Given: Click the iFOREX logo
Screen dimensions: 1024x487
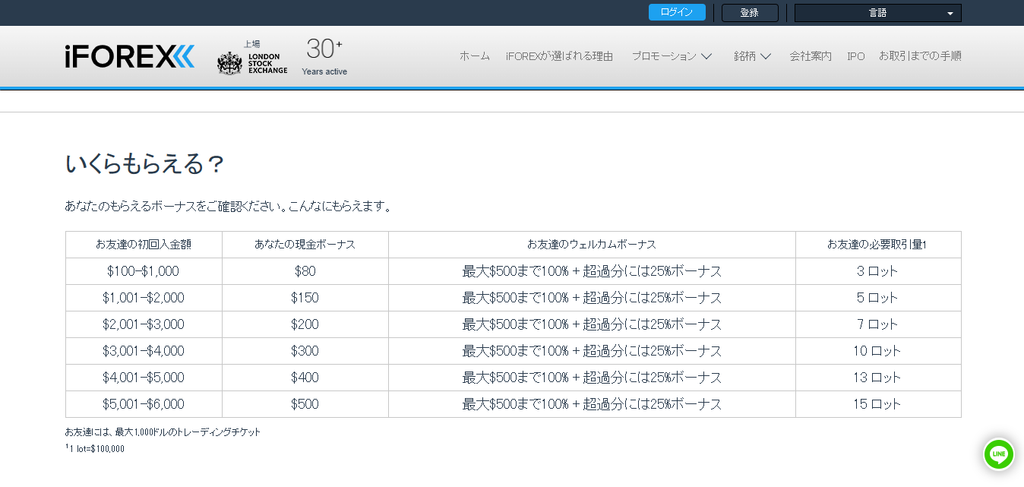Looking at the screenshot, I should point(129,57).
